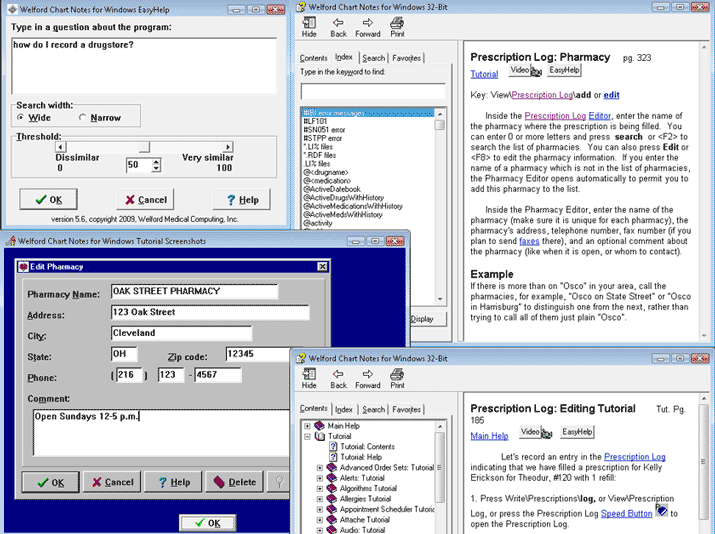715x534 pixels.
Task: Open Search tab in top help window
Action: pos(373,58)
